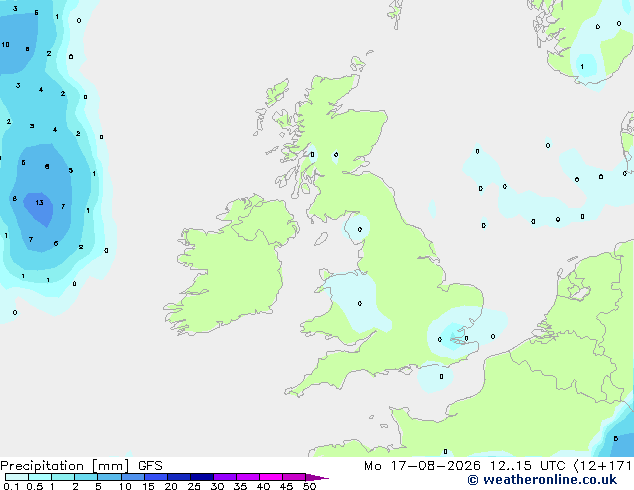
Task: Click the legend scale label 35
Action: (x=240, y=486)
